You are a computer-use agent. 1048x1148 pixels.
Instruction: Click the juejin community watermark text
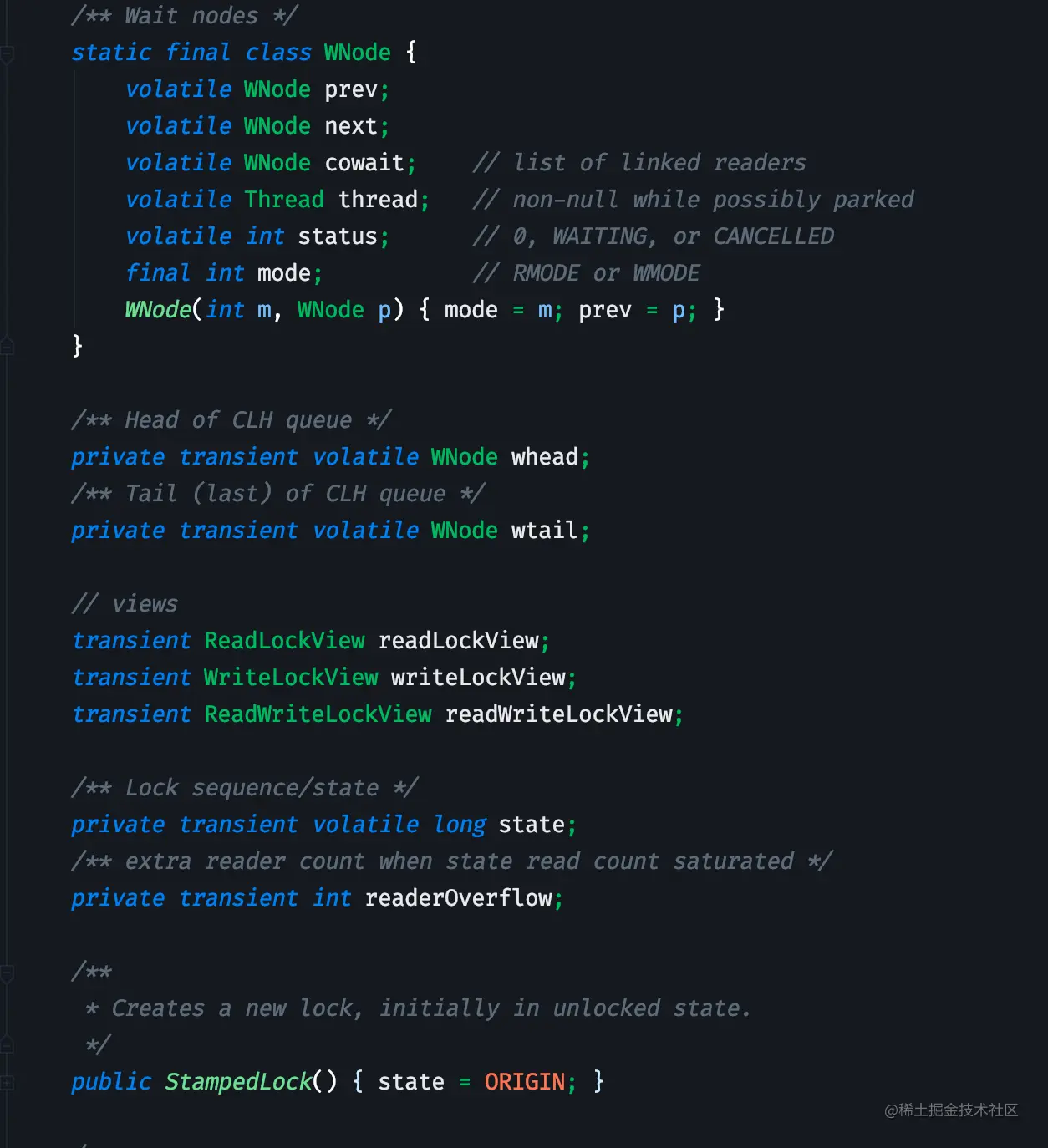pos(951,1110)
